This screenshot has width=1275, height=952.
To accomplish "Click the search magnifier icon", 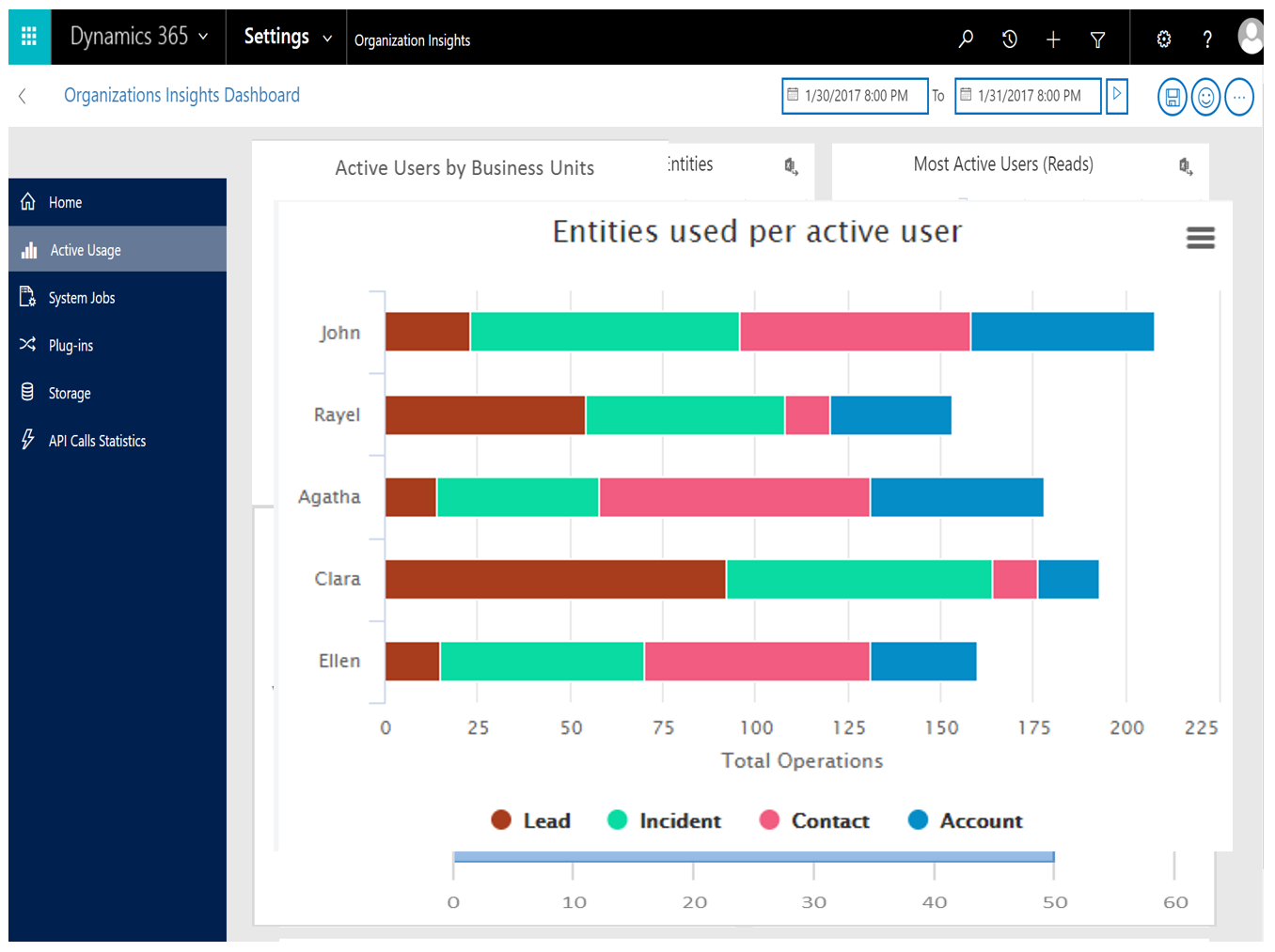I will tap(966, 39).
